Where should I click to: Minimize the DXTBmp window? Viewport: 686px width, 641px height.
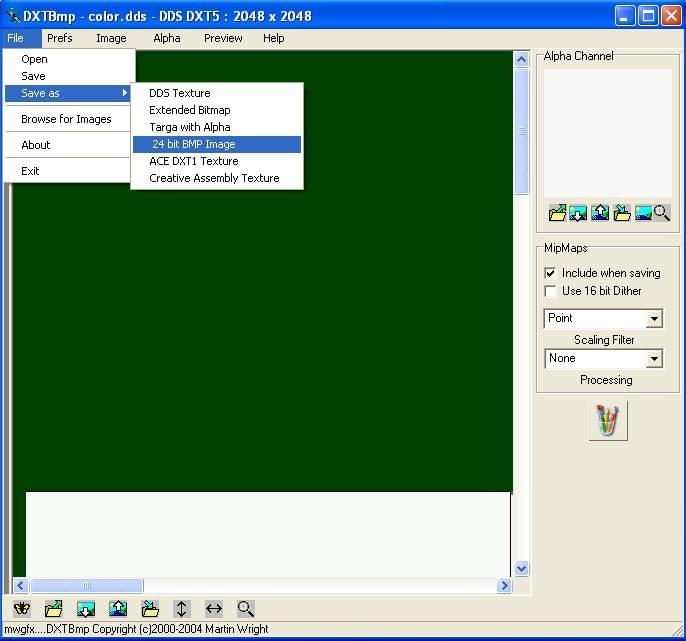[x=625, y=16]
